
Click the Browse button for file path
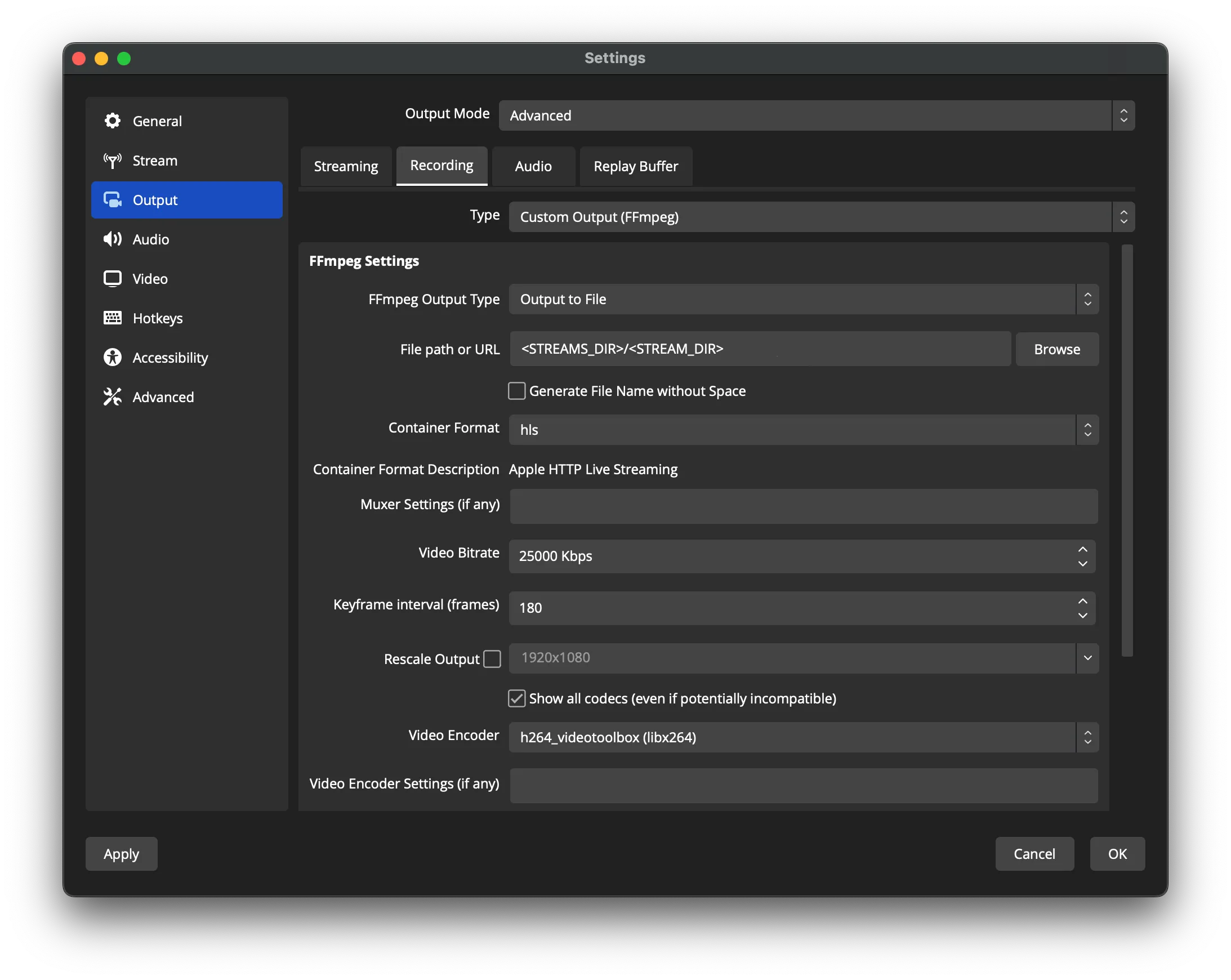(1057, 349)
